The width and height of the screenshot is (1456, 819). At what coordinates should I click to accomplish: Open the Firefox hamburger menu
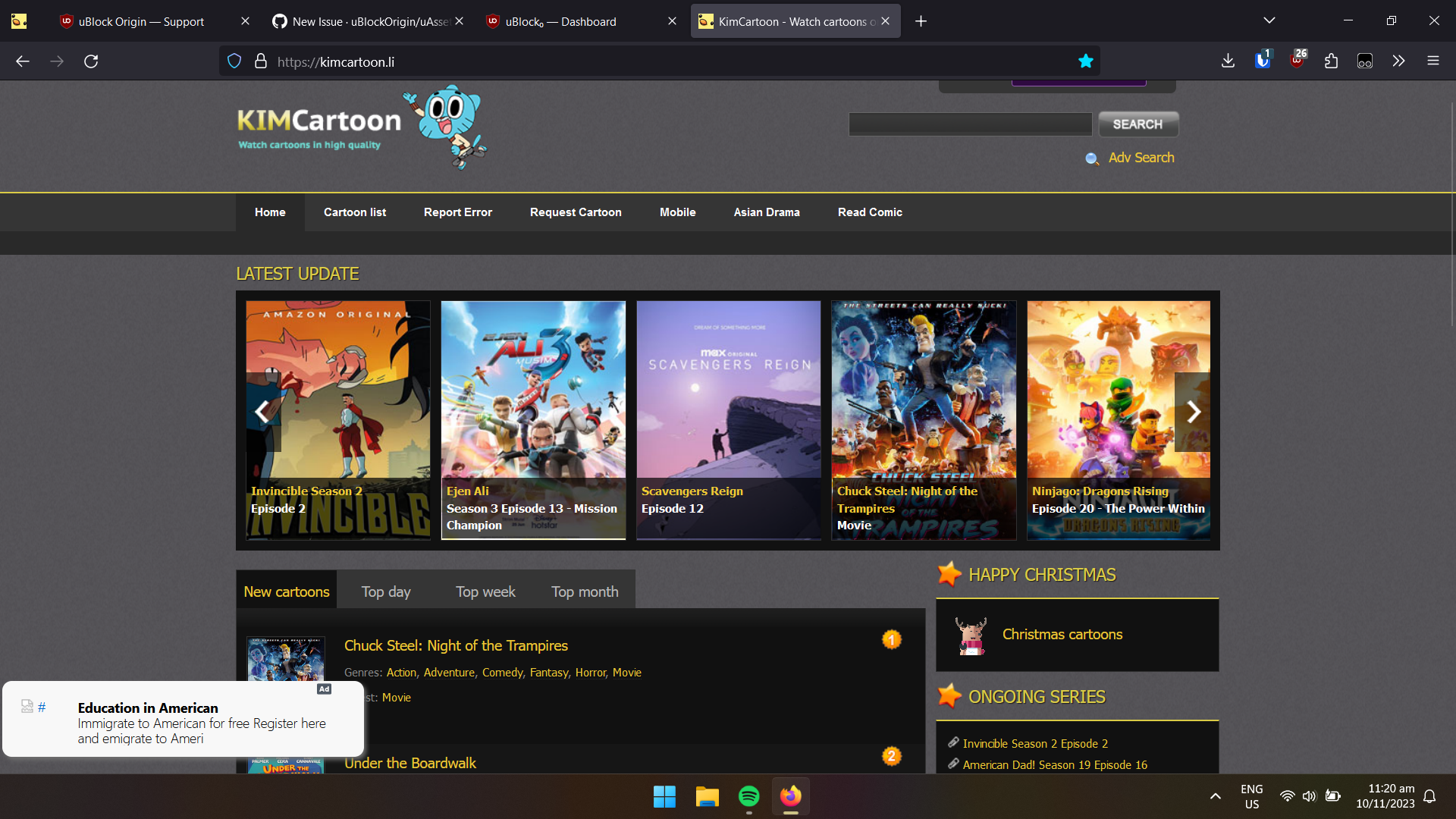[1432, 61]
